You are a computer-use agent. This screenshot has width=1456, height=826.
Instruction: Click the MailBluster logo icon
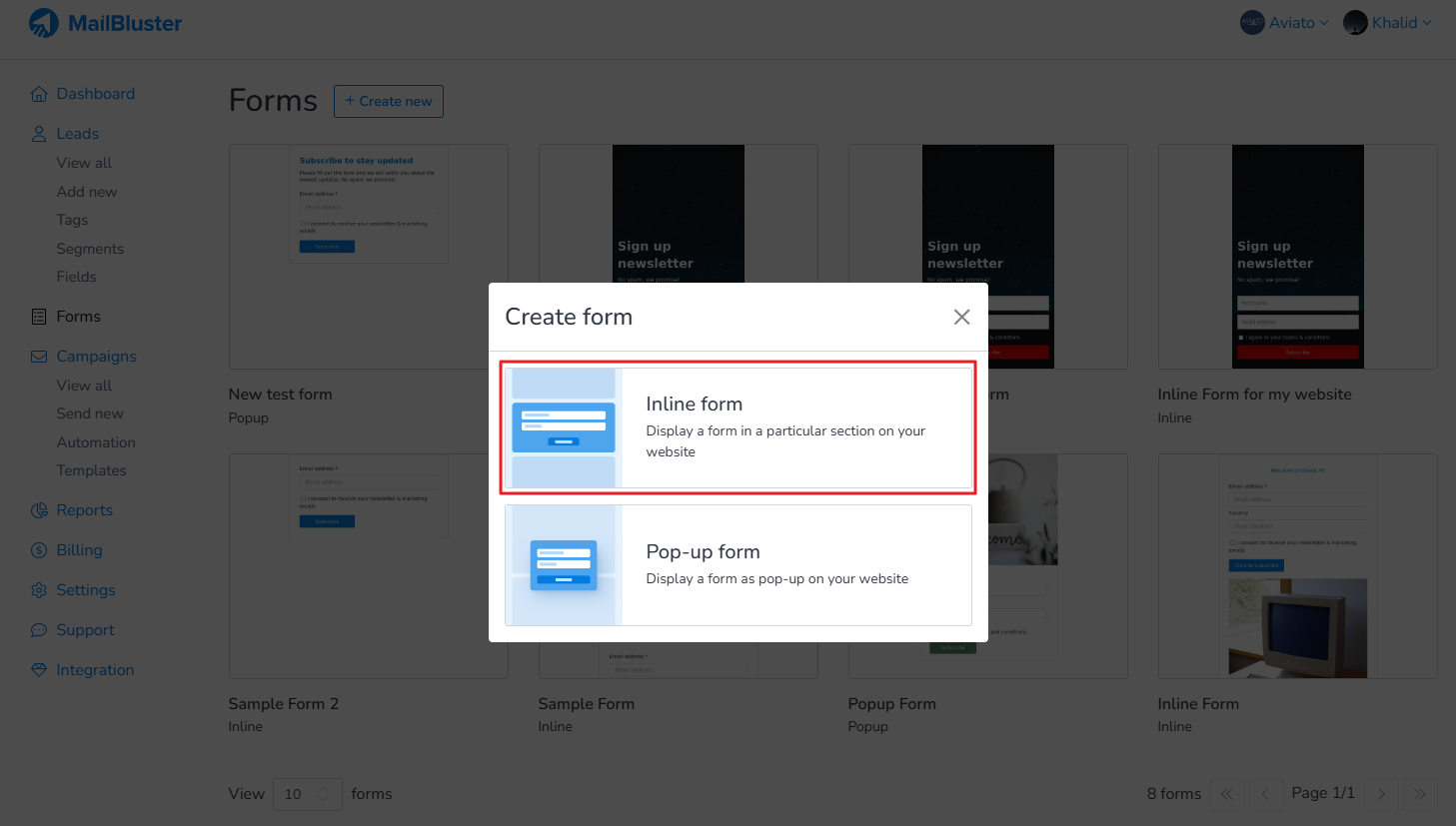coord(42,21)
